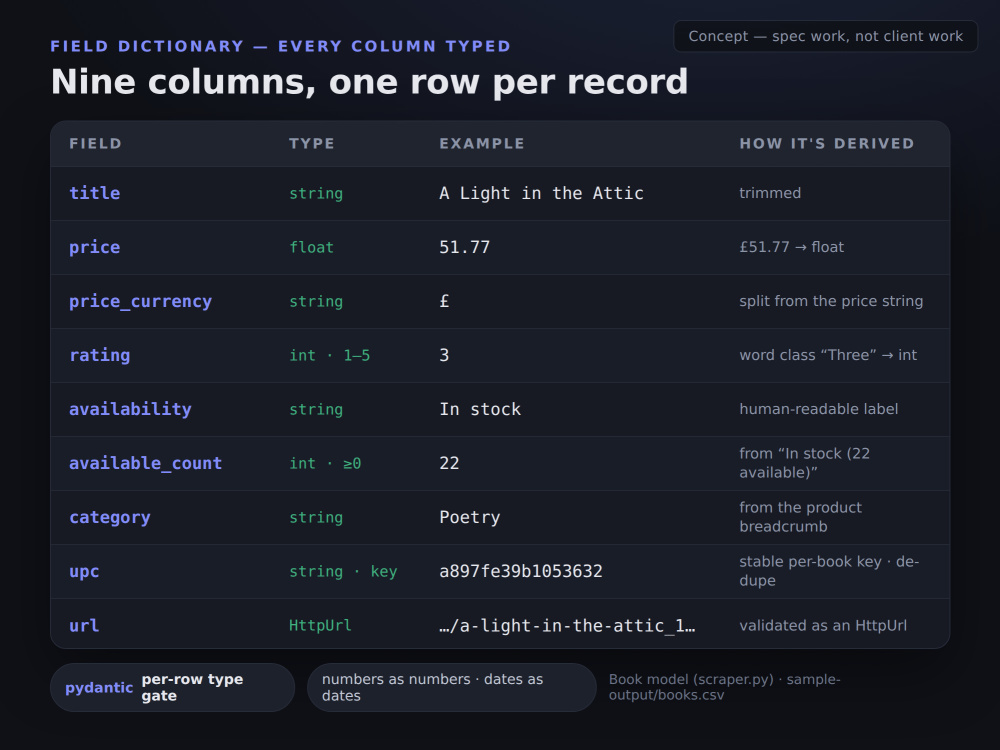Viewport: 1000px width, 750px height.
Task: Click the example value '22'
Action: click(449, 464)
